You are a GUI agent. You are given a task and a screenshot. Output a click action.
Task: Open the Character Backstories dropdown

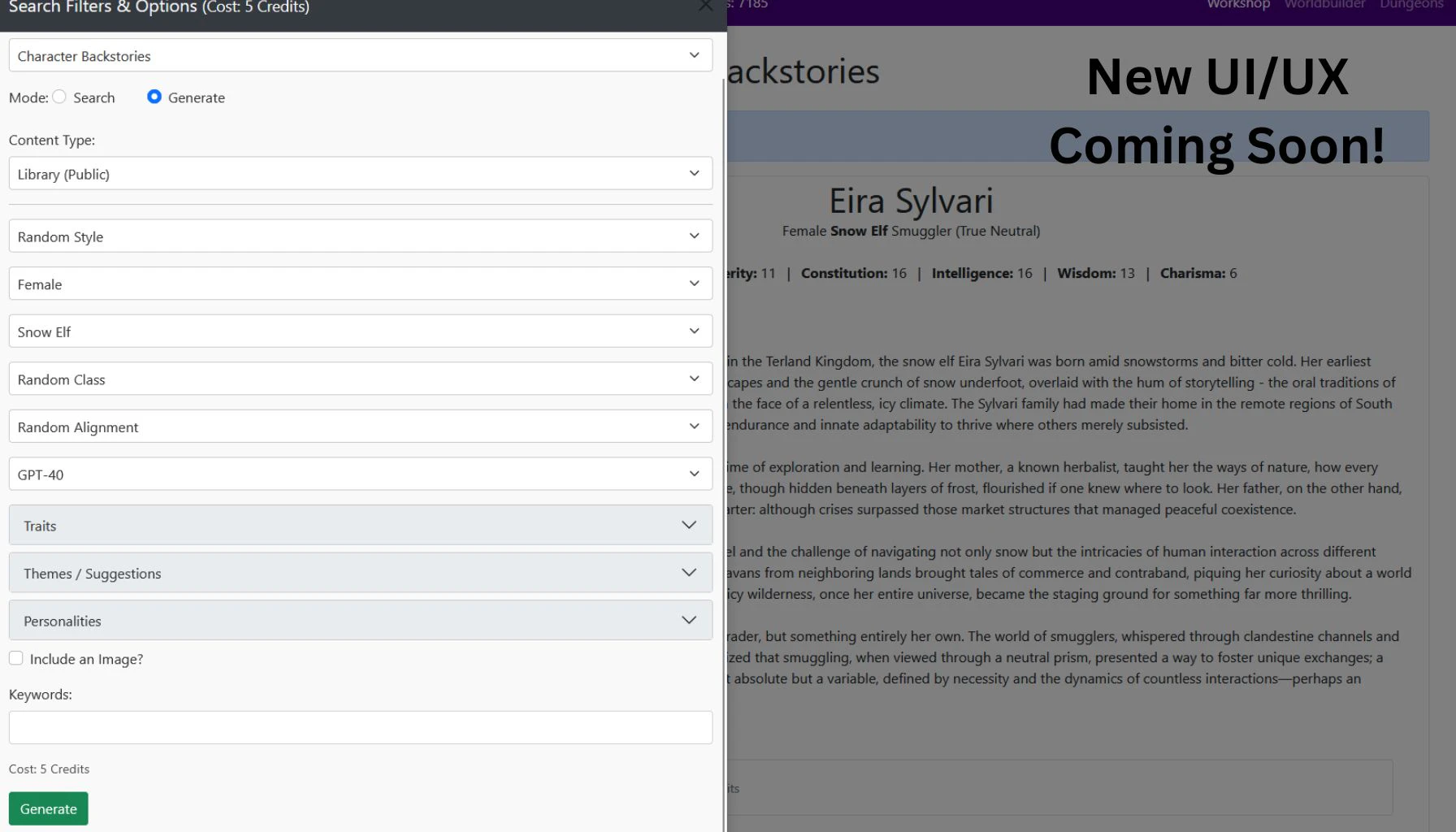[x=360, y=56]
